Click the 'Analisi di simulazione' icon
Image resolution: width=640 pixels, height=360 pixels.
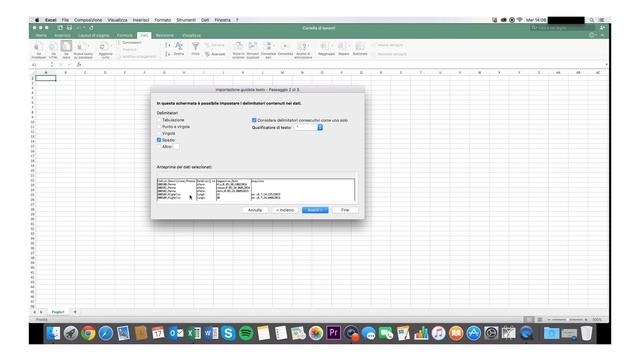(x=302, y=46)
